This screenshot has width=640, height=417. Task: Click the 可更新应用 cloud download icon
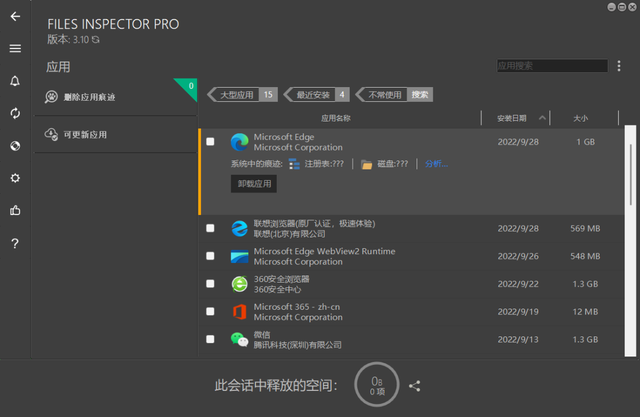pos(51,134)
